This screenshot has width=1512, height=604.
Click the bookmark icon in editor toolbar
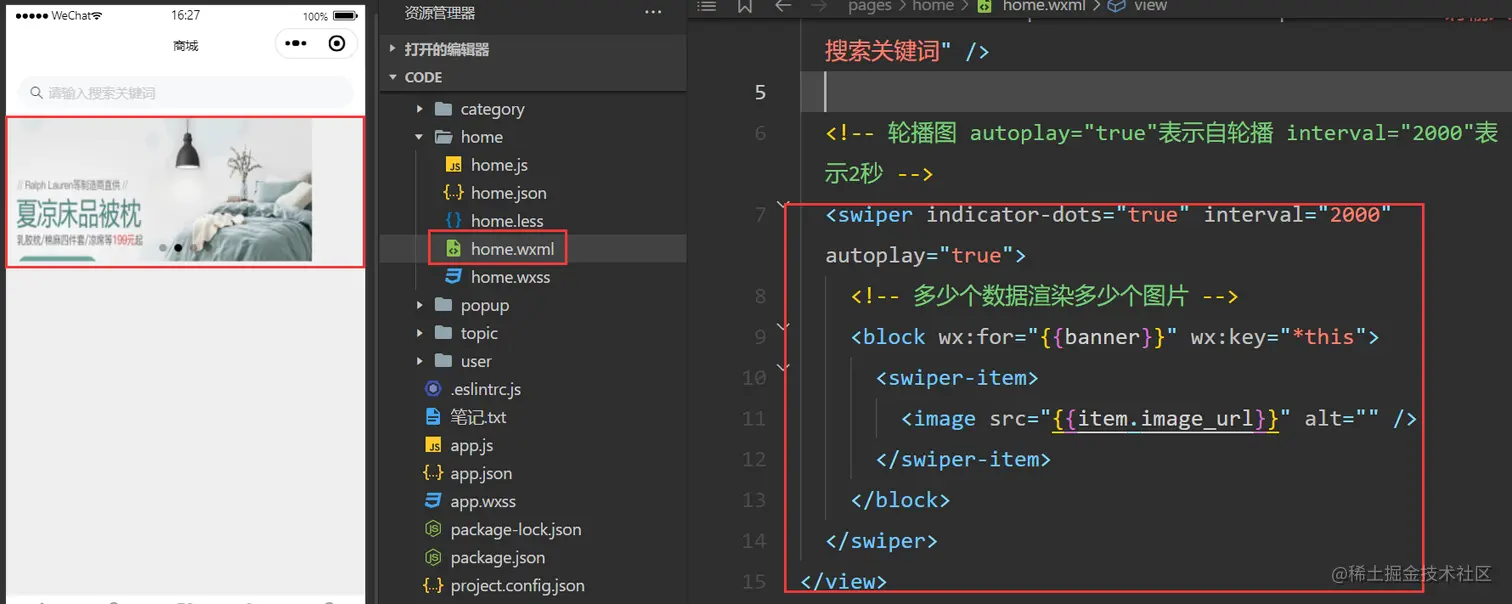[745, 6]
